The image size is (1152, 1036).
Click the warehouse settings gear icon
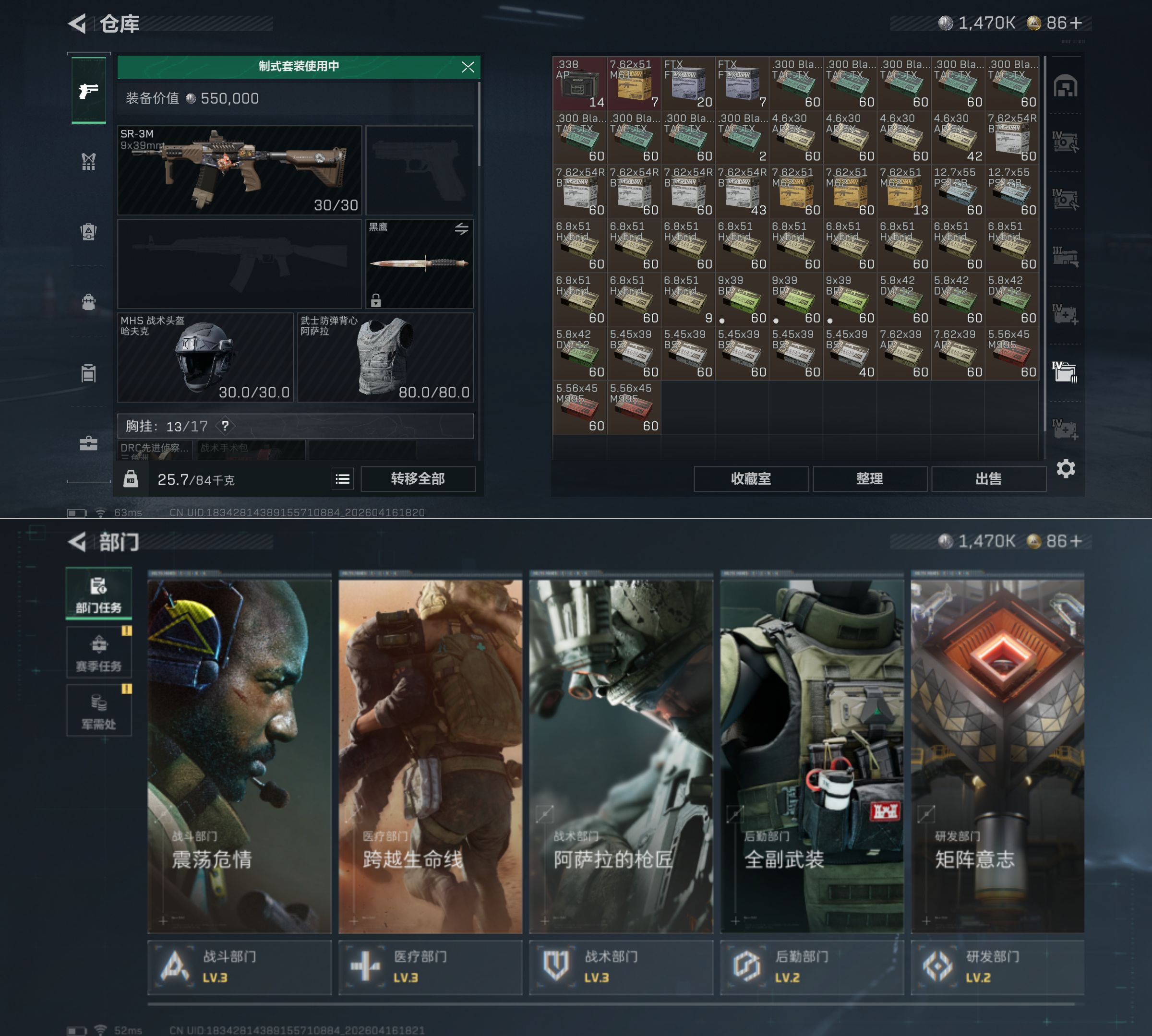tap(1066, 469)
